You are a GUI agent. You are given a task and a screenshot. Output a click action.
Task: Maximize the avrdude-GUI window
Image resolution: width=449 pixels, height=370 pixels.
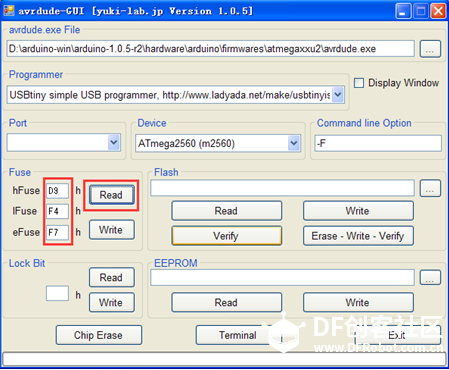click(421, 11)
